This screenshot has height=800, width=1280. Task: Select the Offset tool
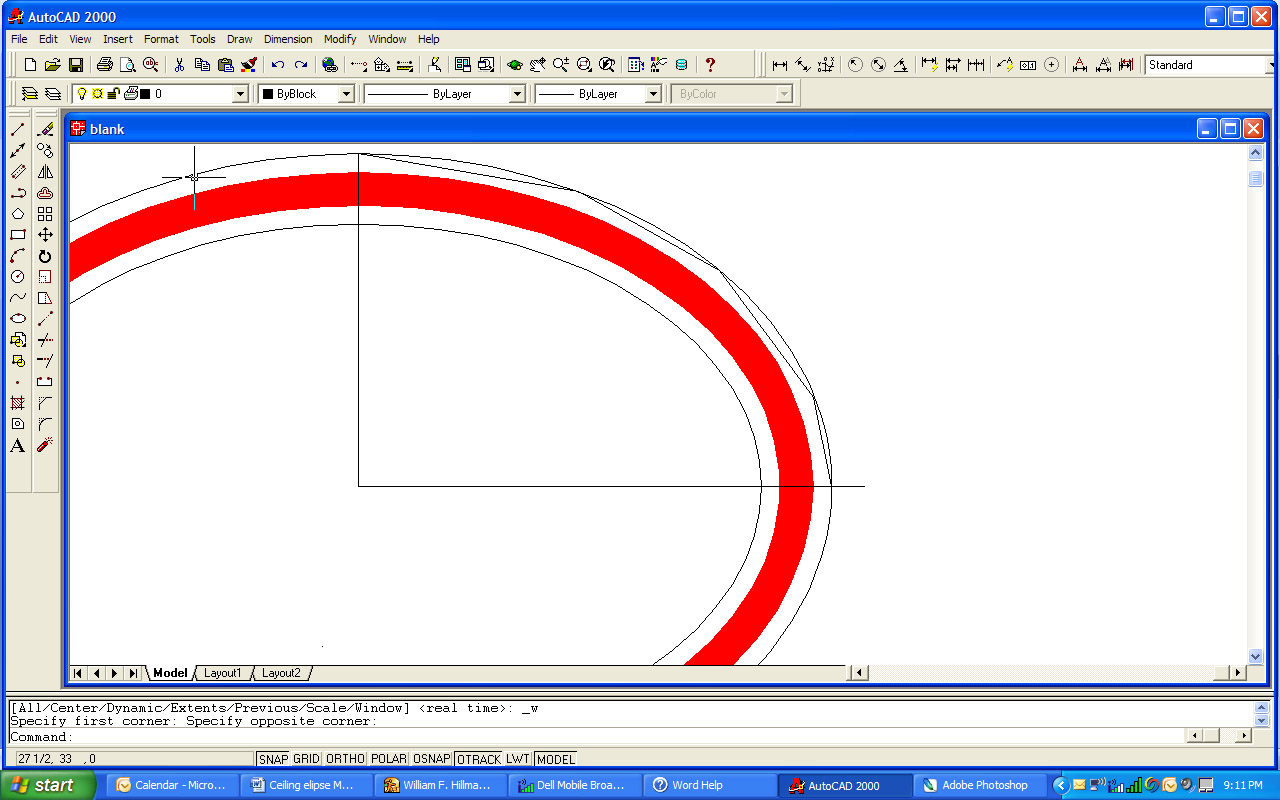[x=45, y=193]
